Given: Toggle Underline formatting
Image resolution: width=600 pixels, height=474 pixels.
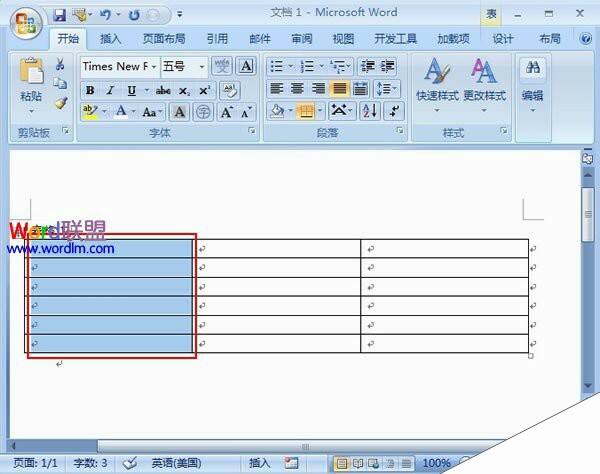Looking at the screenshot, I should (132, 91).
